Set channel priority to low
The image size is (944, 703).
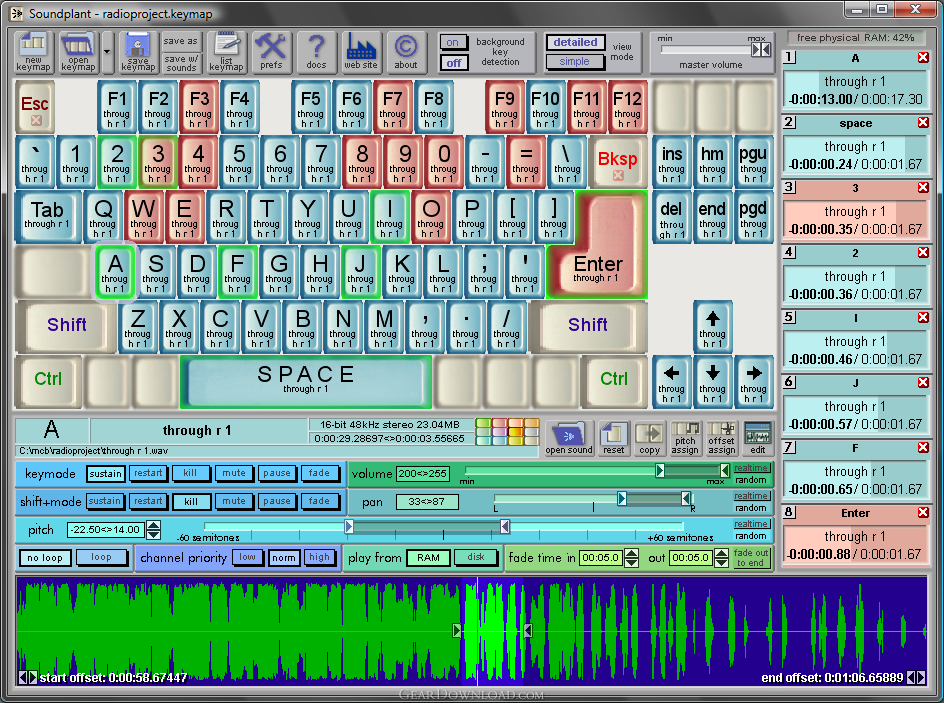click(x=247, y=557)
